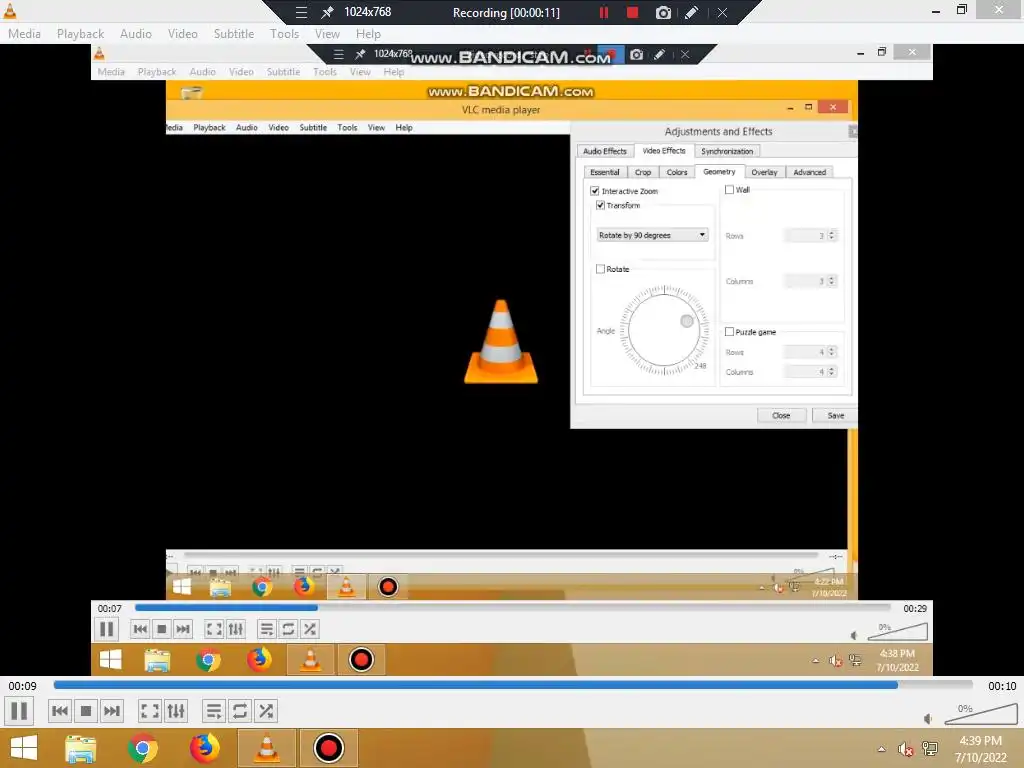Mute audio with the bottom speaker icon

click(x=928, y=719)
